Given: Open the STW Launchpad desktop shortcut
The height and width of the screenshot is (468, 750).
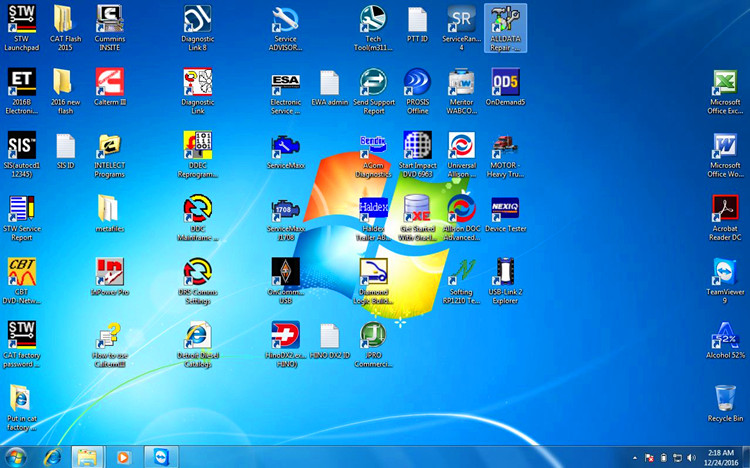Looking at the screenshot, I should click(x=22, y=28).
